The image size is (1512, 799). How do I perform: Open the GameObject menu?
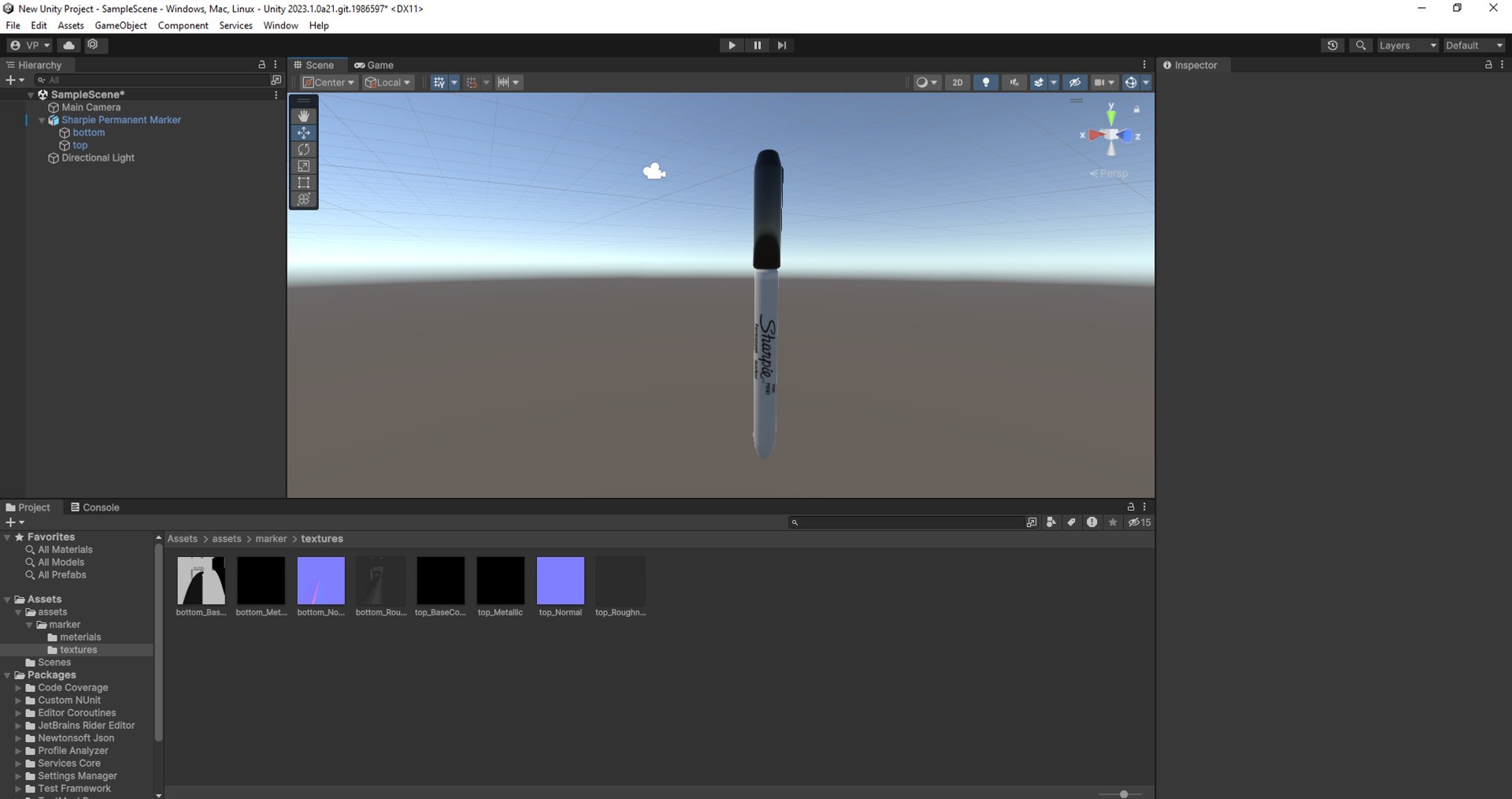[120, 25]
